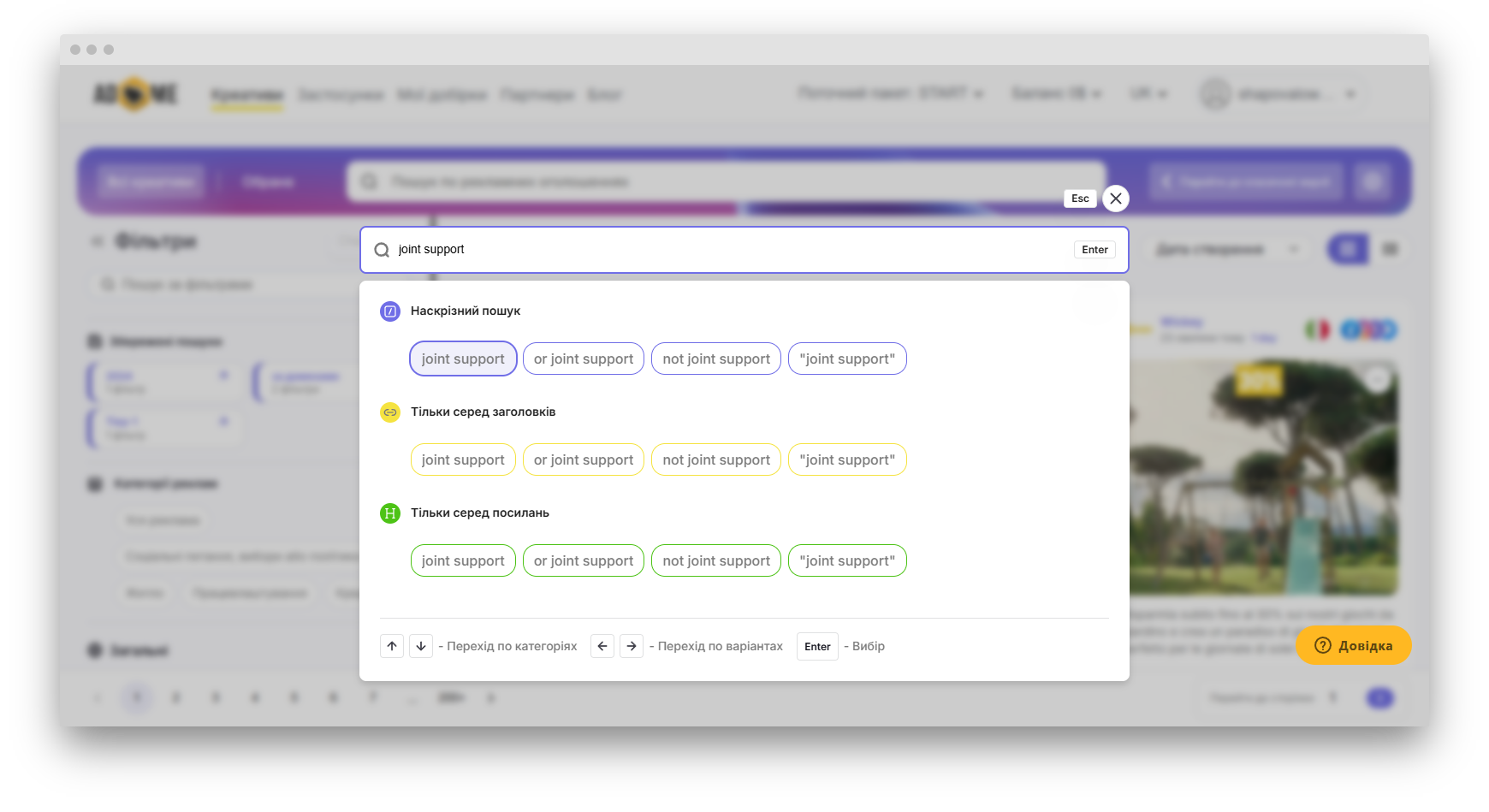
Task: Choose green "or joint support" links option
Action: (584, 560)
